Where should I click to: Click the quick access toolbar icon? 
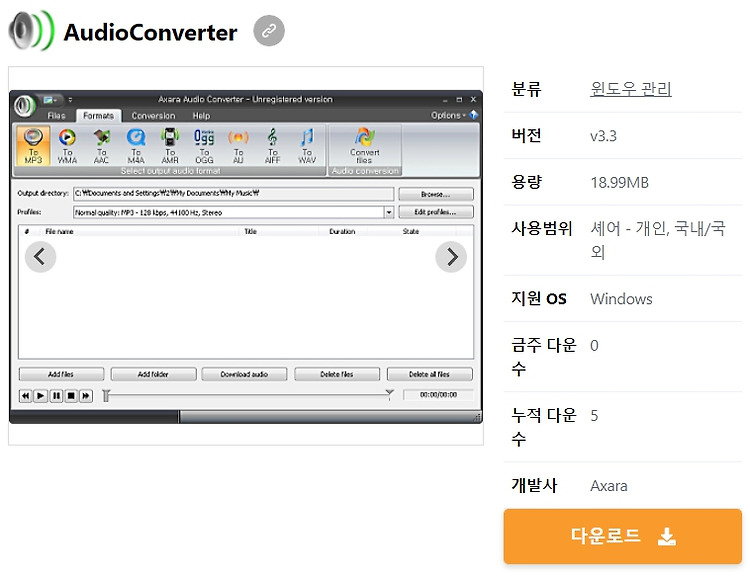coord(50,100)
